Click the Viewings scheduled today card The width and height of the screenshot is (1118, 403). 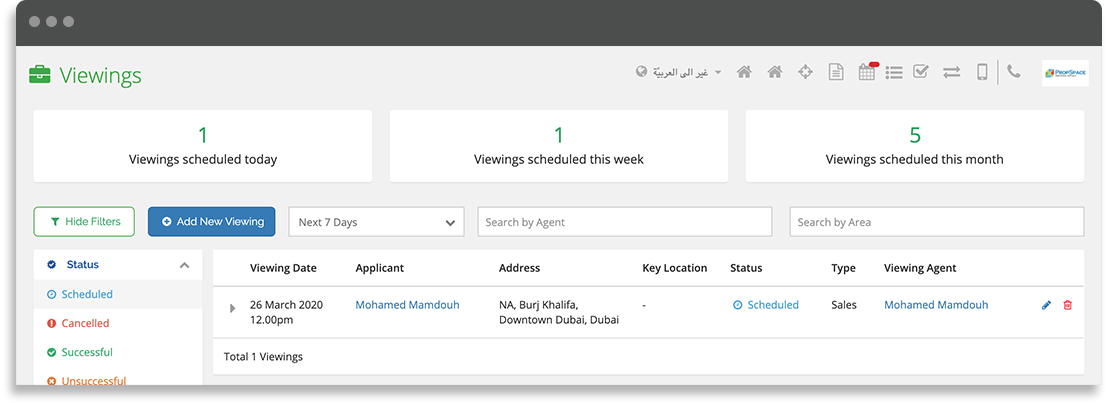tap(202, 146)
